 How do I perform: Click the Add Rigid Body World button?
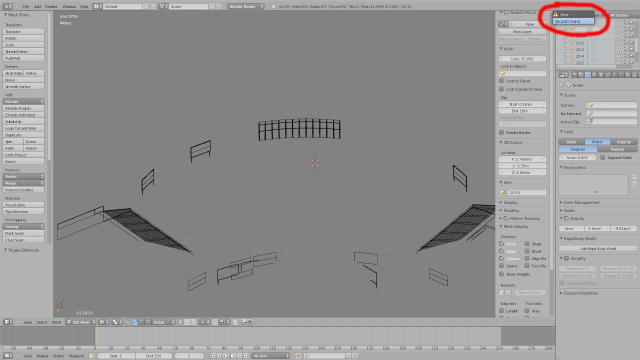[x=598, y=248]
